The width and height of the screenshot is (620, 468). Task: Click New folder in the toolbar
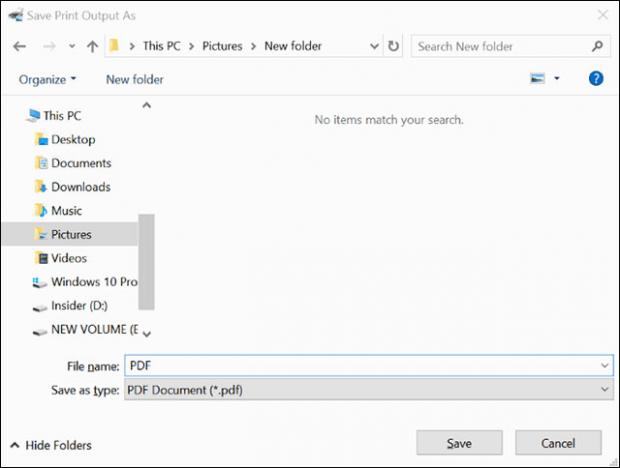(134, 79)
